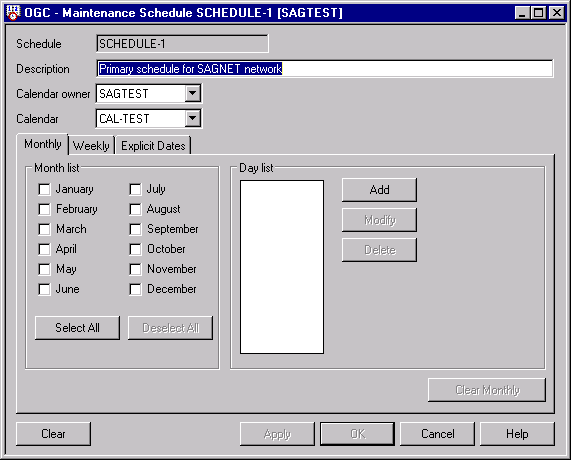Maximize the Maintenance Schedule window

point(539,13)
